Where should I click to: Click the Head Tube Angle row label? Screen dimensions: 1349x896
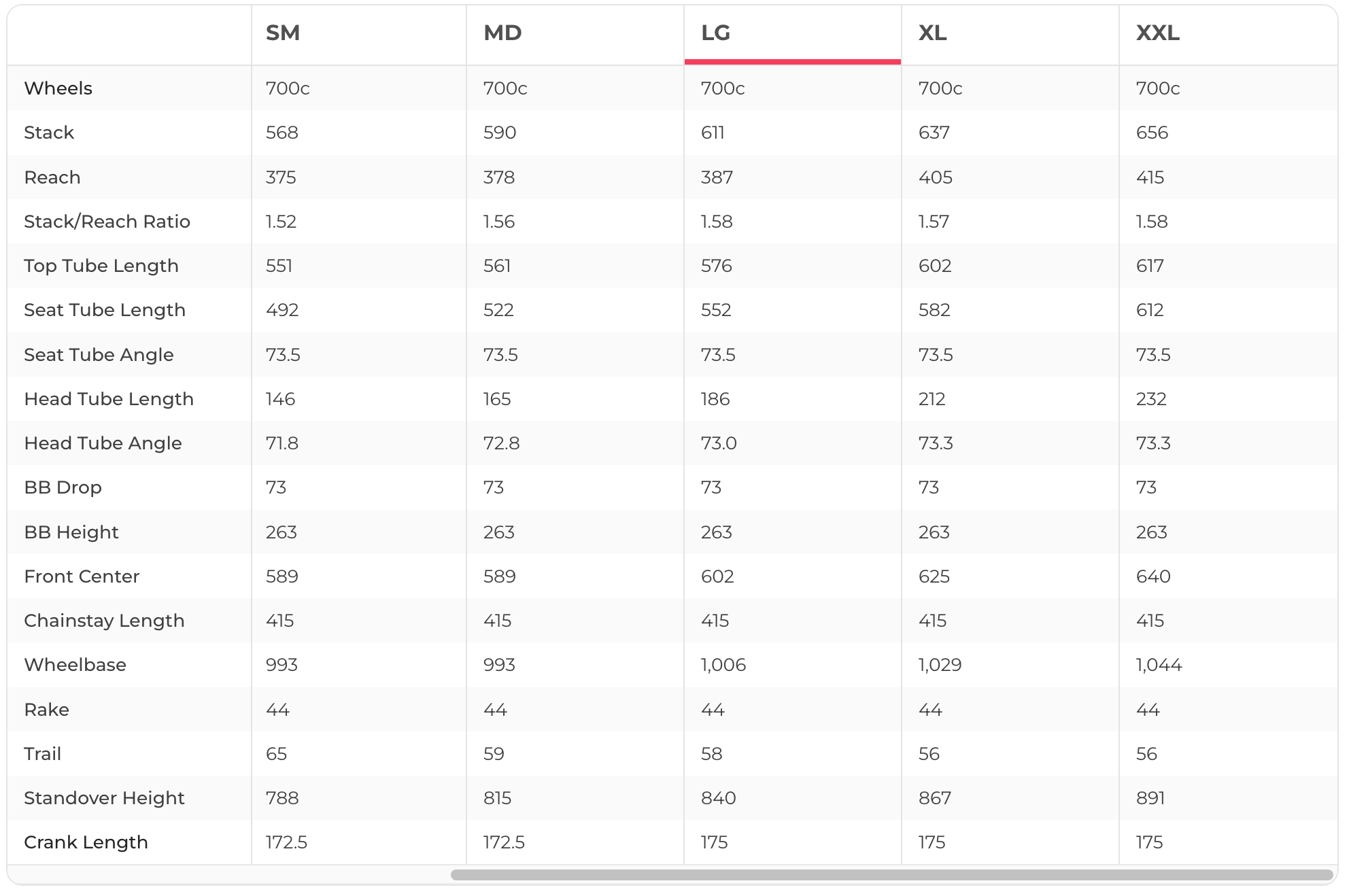[x=103, y=443]
